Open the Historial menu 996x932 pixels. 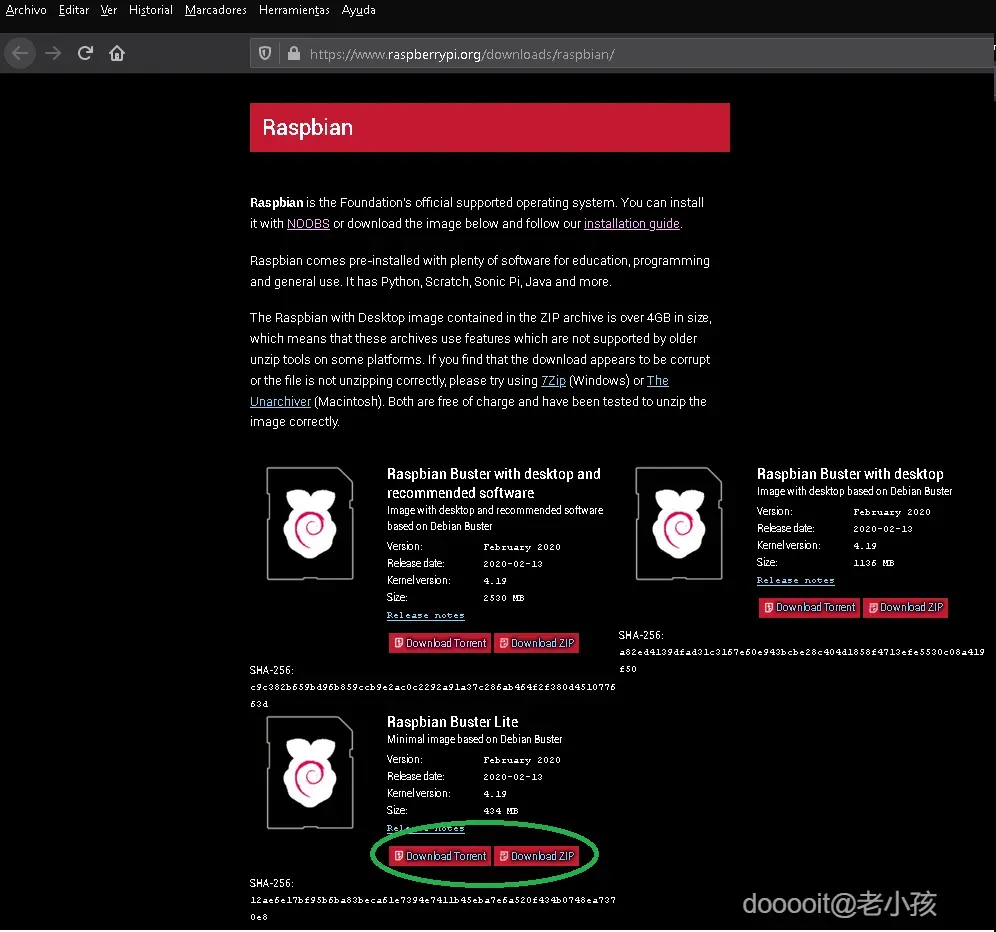pyautogui.click(x=151, y=10)
